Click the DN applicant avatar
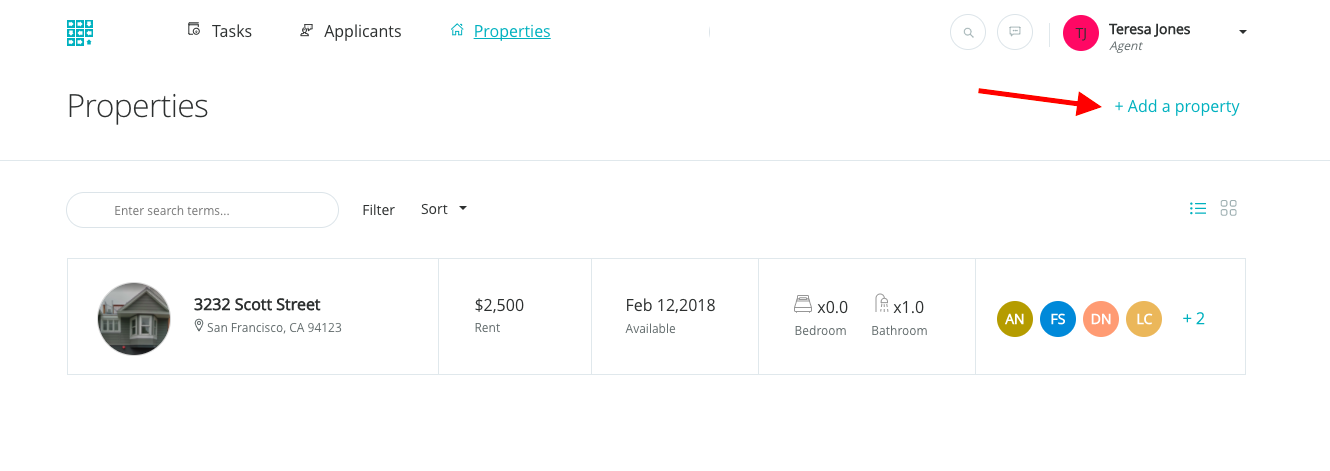 [x=1101, y=319]
